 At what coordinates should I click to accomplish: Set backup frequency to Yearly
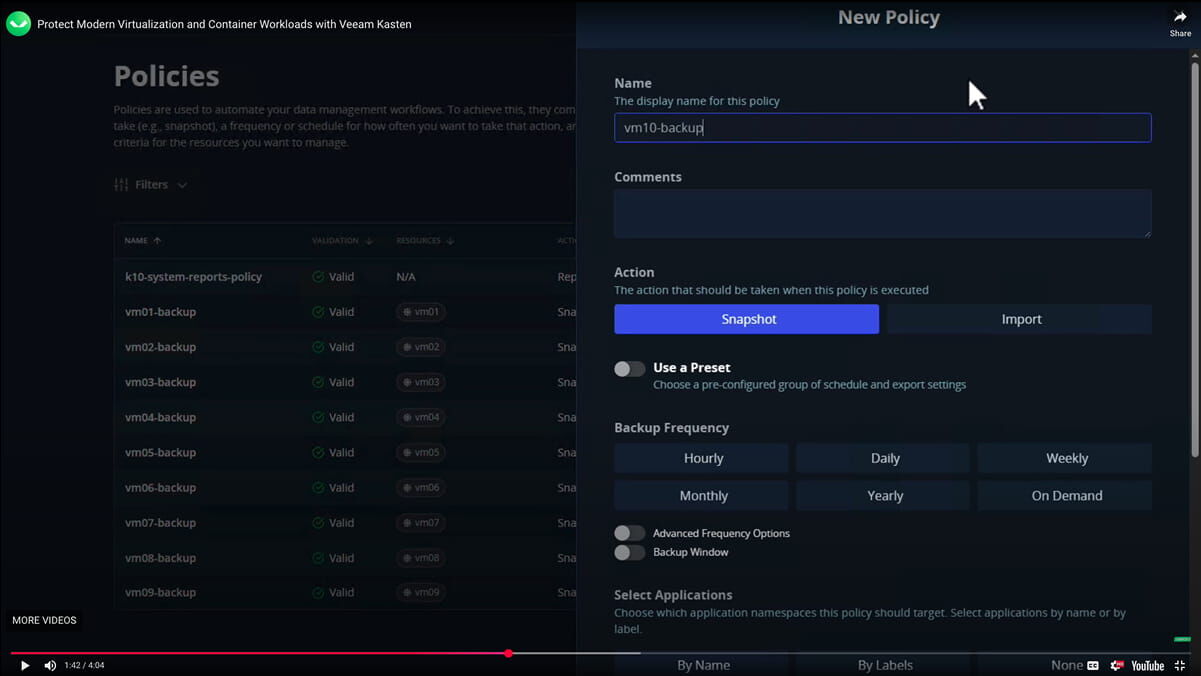point(884,496)
